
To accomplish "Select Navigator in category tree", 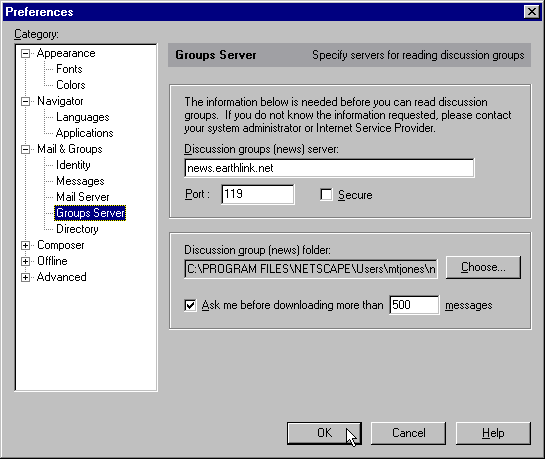I will (60, 101).
